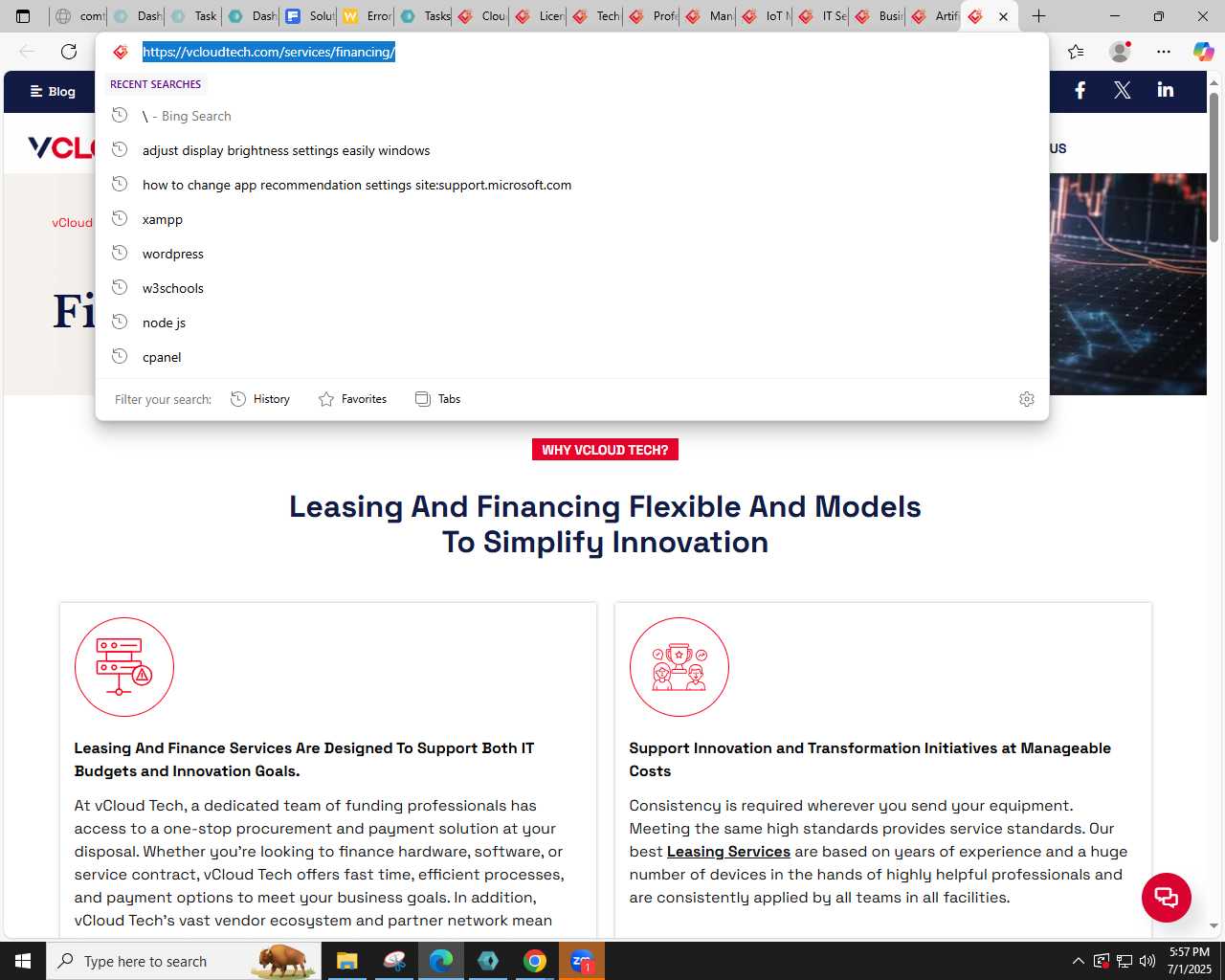Open the browser profile avatar

(1120, 52)
